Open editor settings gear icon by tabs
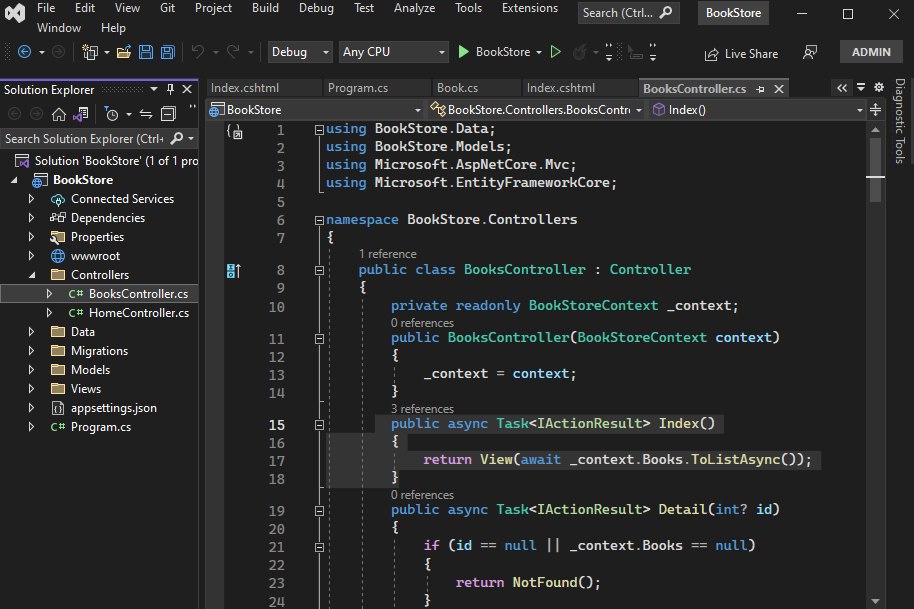The width and height of the screenshot is (914, 609). [x=879, y=88]
